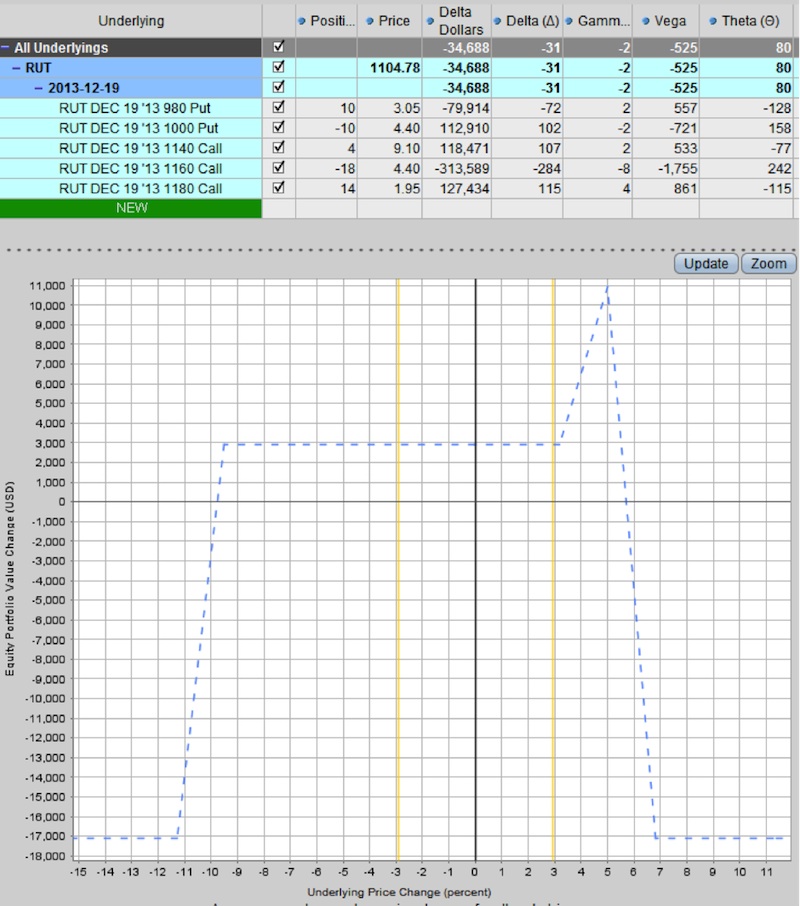Viewport: 800px width, 906px height.
Task: Click the position value -18 for 1160 Call
Action: 345,169
